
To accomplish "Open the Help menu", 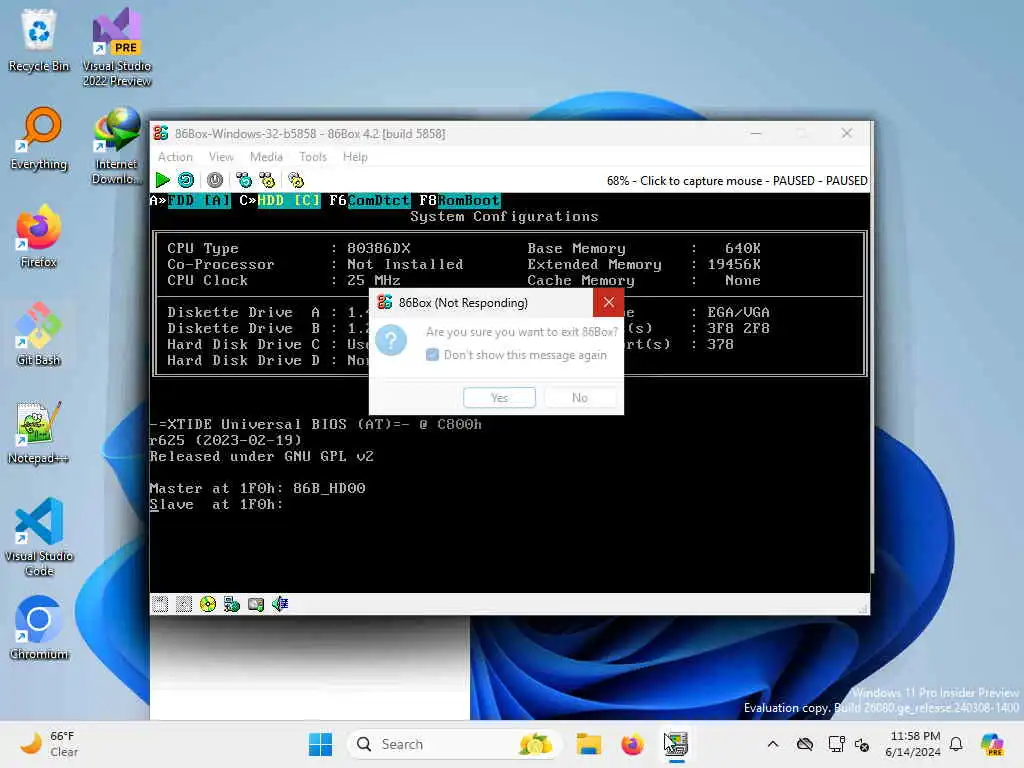I will click(355, 157).
